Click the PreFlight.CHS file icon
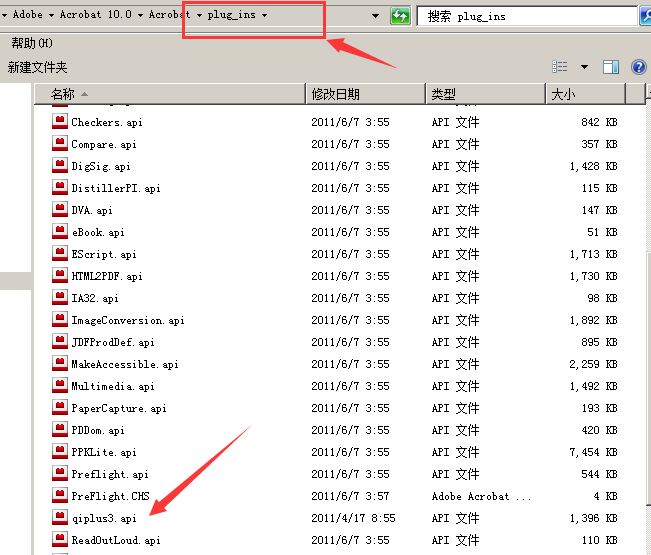This screenshot has height=555, width=651. click(x=60, y=496)
